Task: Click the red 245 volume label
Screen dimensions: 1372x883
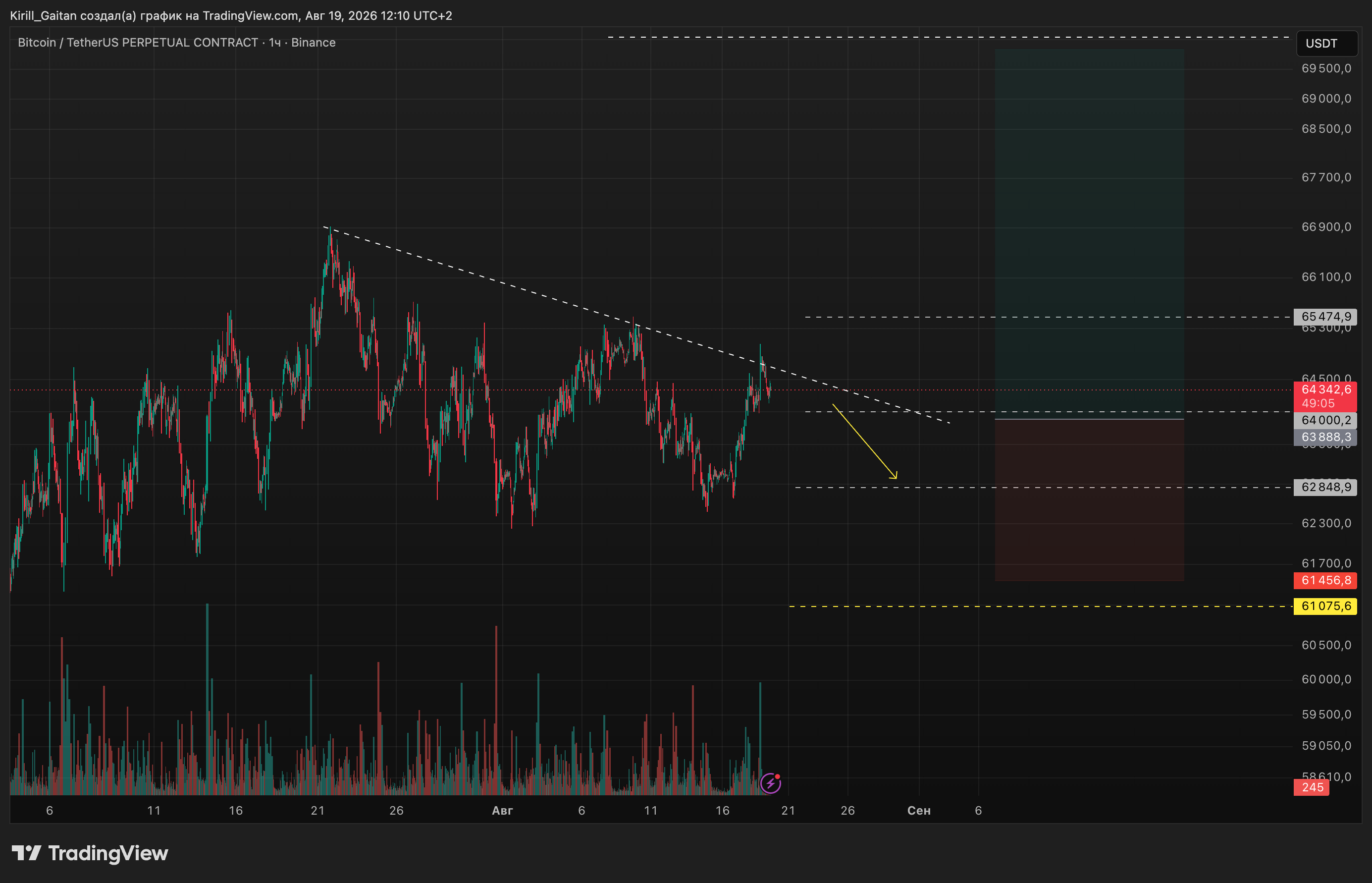Action: pyautogui.click(x=1311, y=787)
